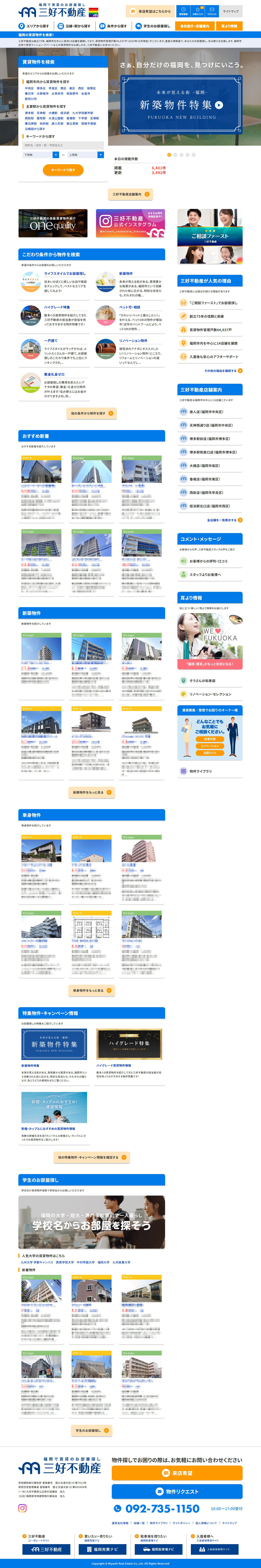Click the orange 来店希望 footer button
This screenshot has height=1568, width=261.
(177, 1473)
